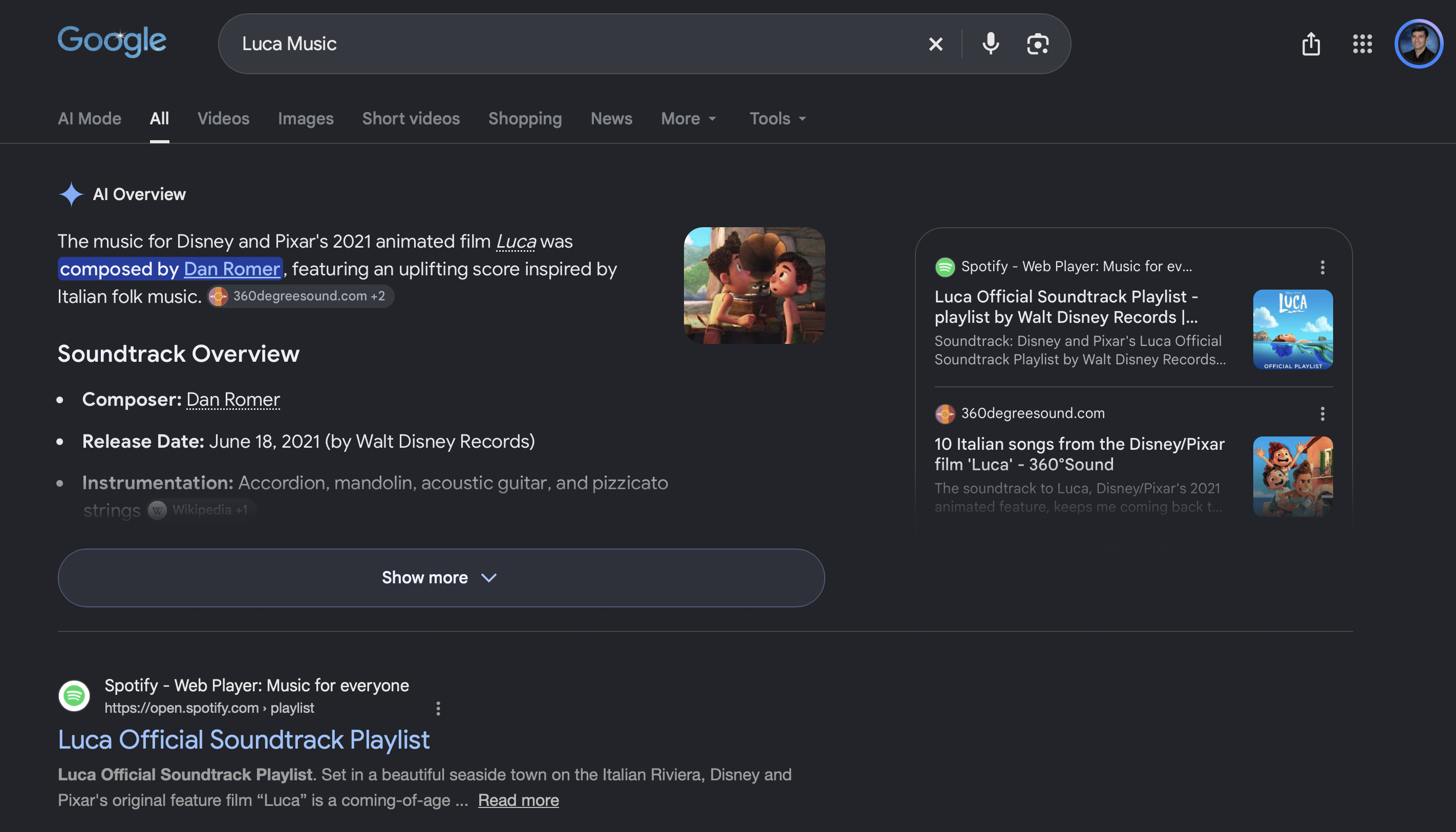Expand the More search filters dropdown
Screen dimensions: 1456x832
(689, 119)
